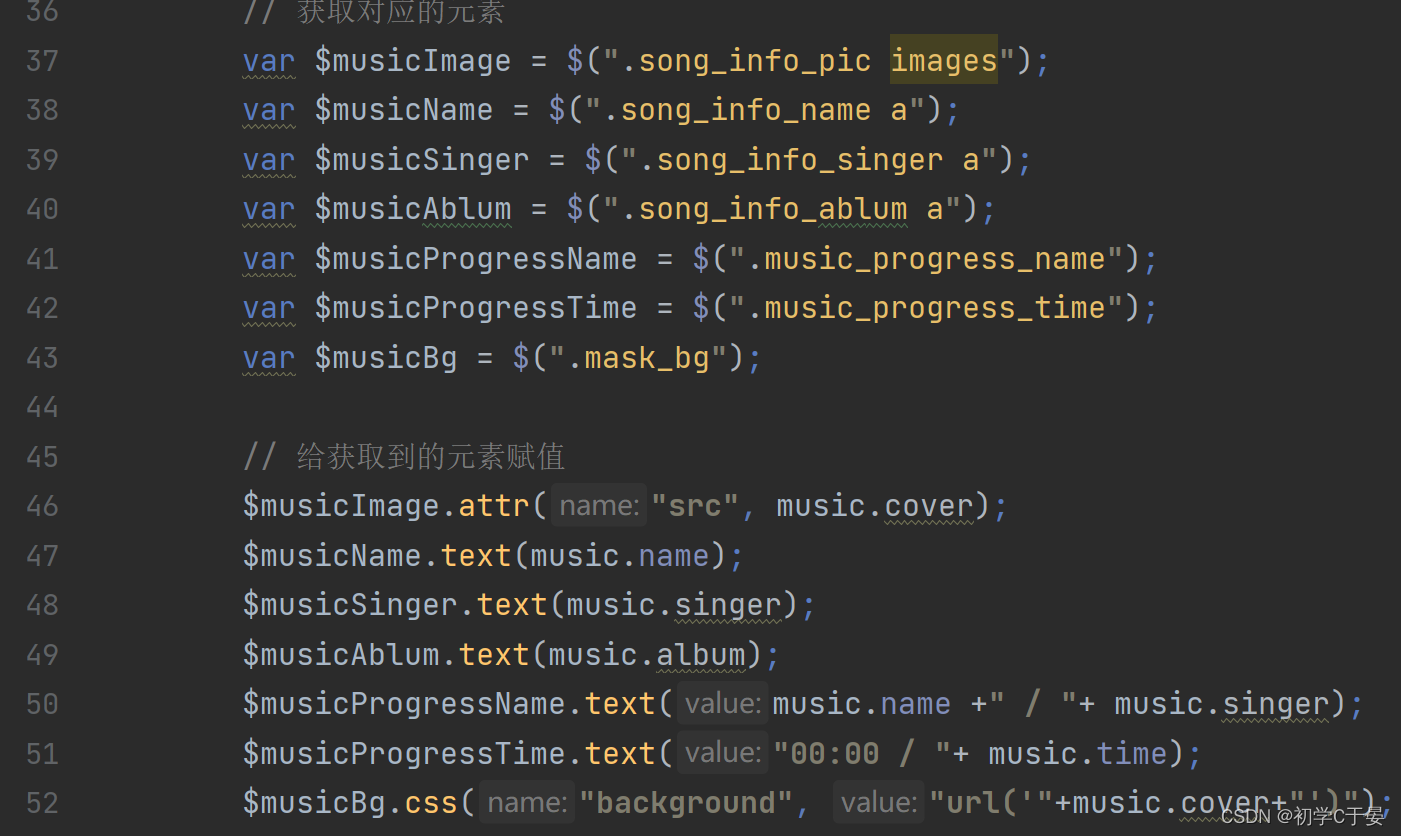
Task: Click the underlined album property on line 49
Action: pyautogui.click(x=701, y=655)
